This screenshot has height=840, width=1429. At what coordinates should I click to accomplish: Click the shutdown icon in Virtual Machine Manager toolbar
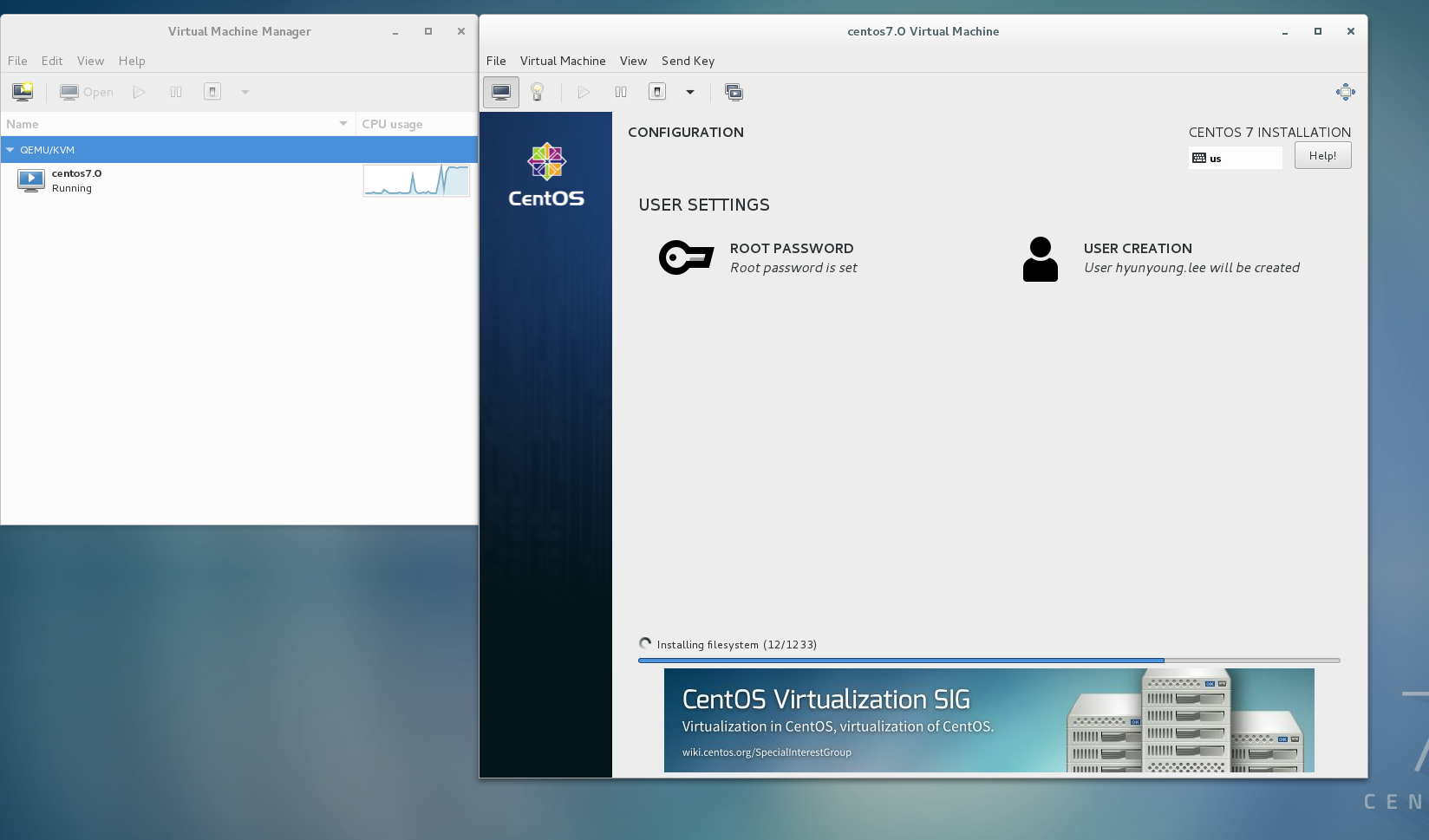(212, 92)
